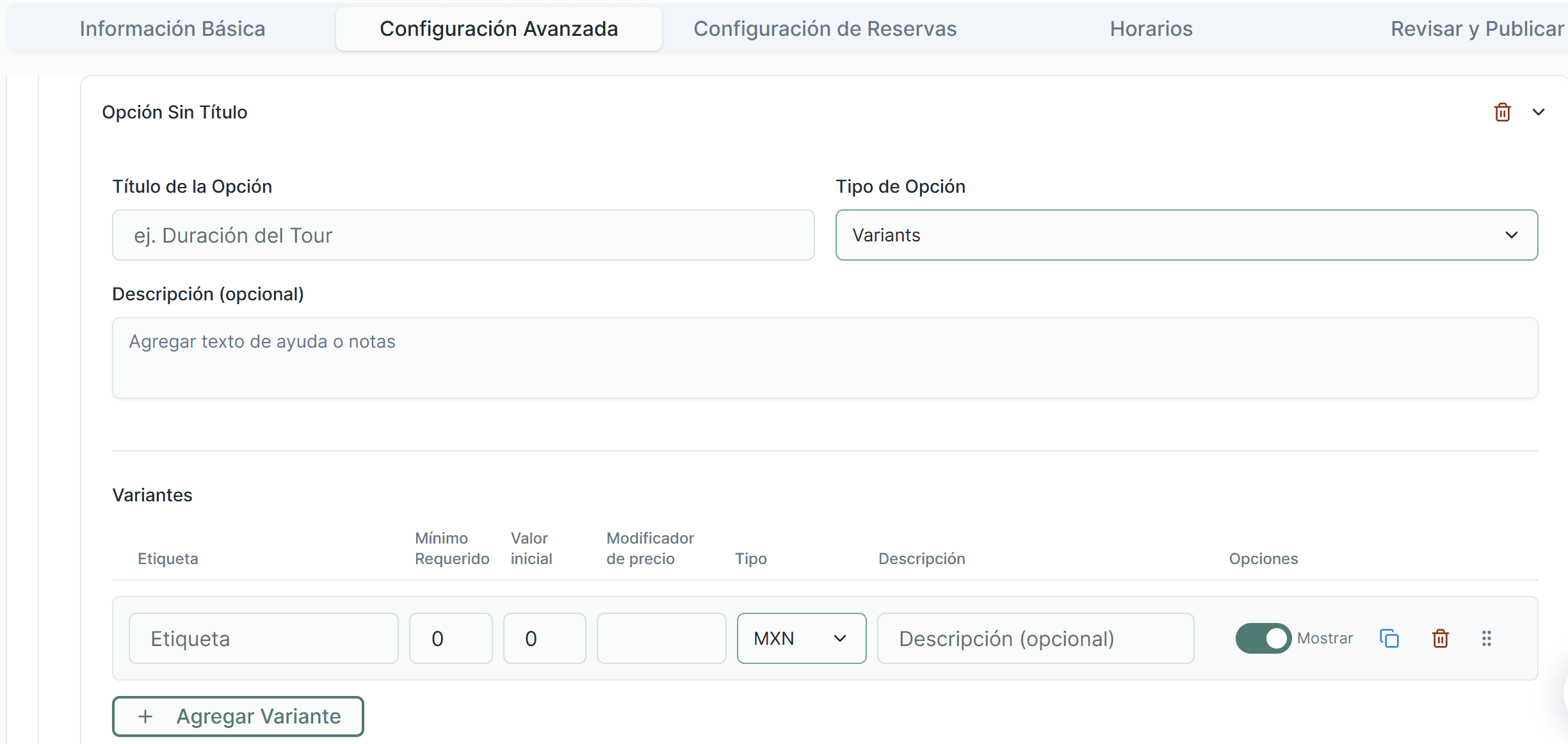This screenshot has height=744, width=1568.
Task: Collapse the Opción Sin Título panel
Action: 1538,112
